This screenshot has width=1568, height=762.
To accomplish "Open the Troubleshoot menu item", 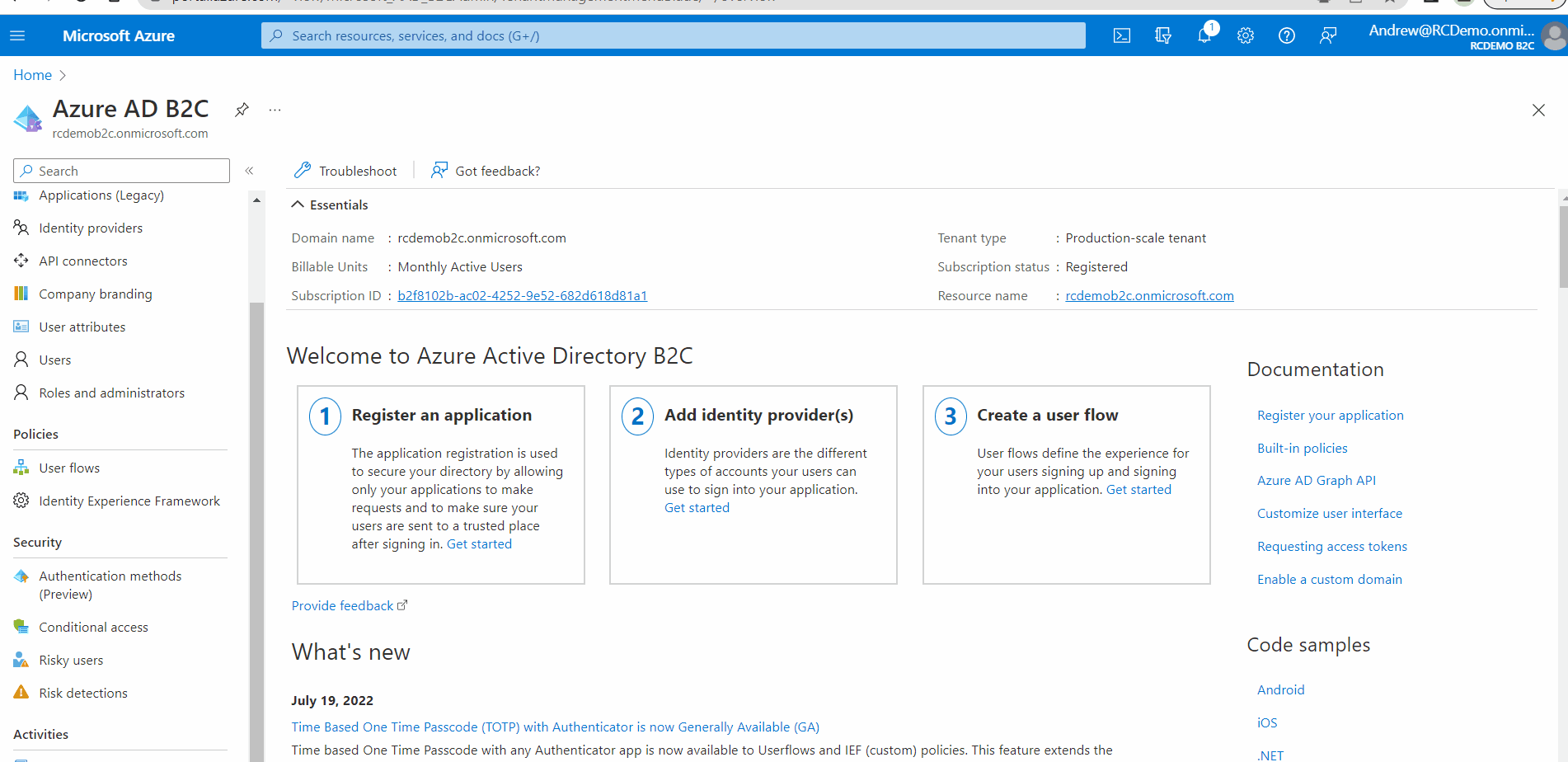I will (x=345, y=171).
